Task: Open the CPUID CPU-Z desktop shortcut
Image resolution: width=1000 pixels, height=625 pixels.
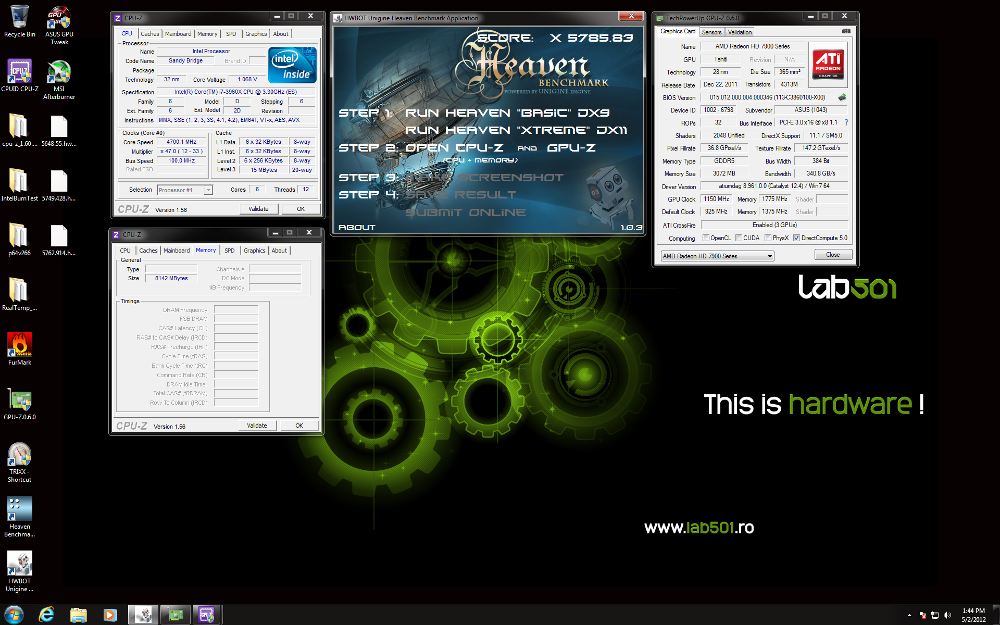Action: point(19,76)
